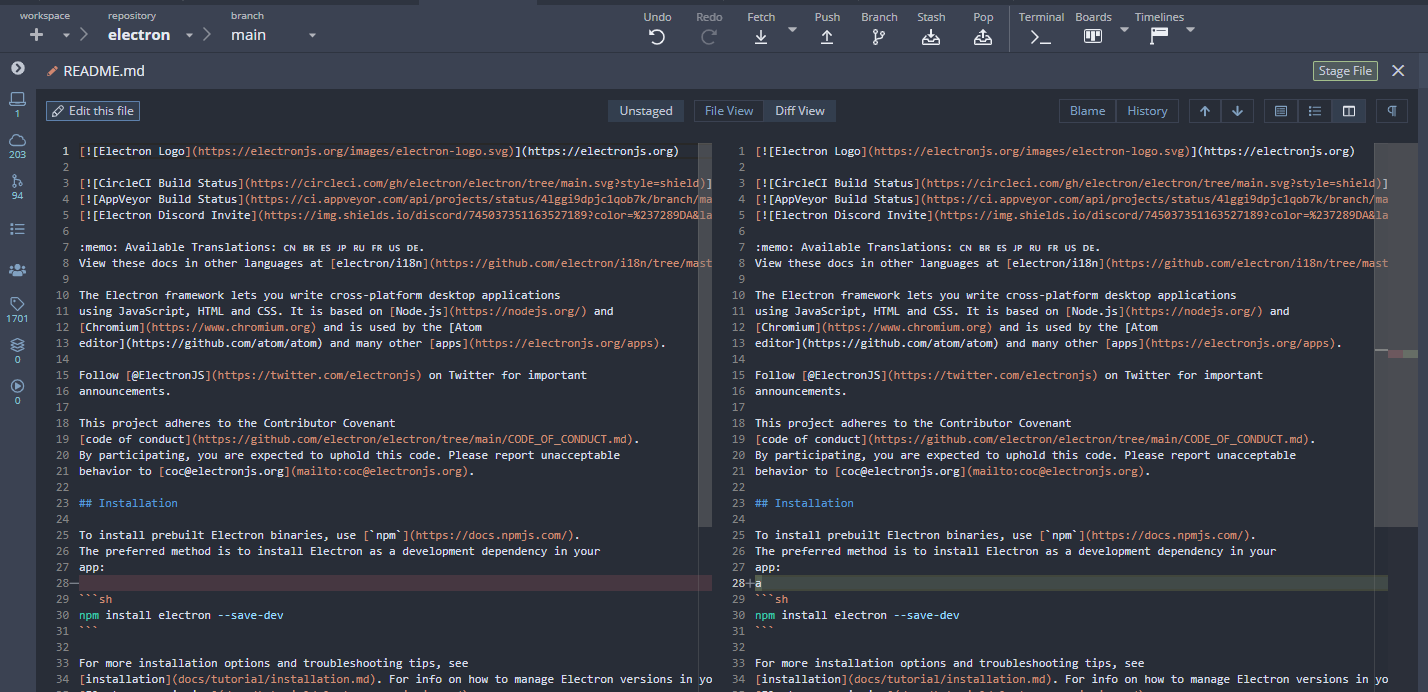Switch to split diff view mode
The height and width of the screenshot is (692, 1428).
pyautogui.click(x=1349, y=111)
